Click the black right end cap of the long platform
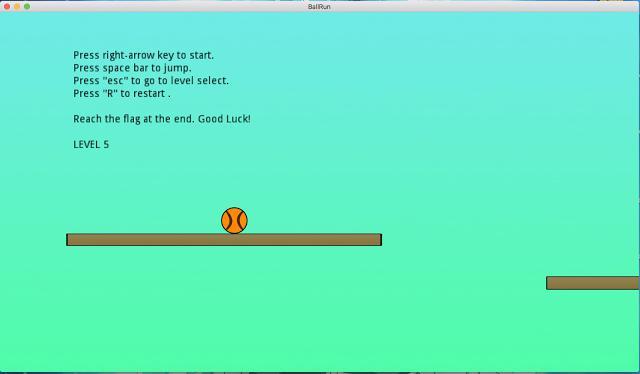 click(x=381, y=240)
